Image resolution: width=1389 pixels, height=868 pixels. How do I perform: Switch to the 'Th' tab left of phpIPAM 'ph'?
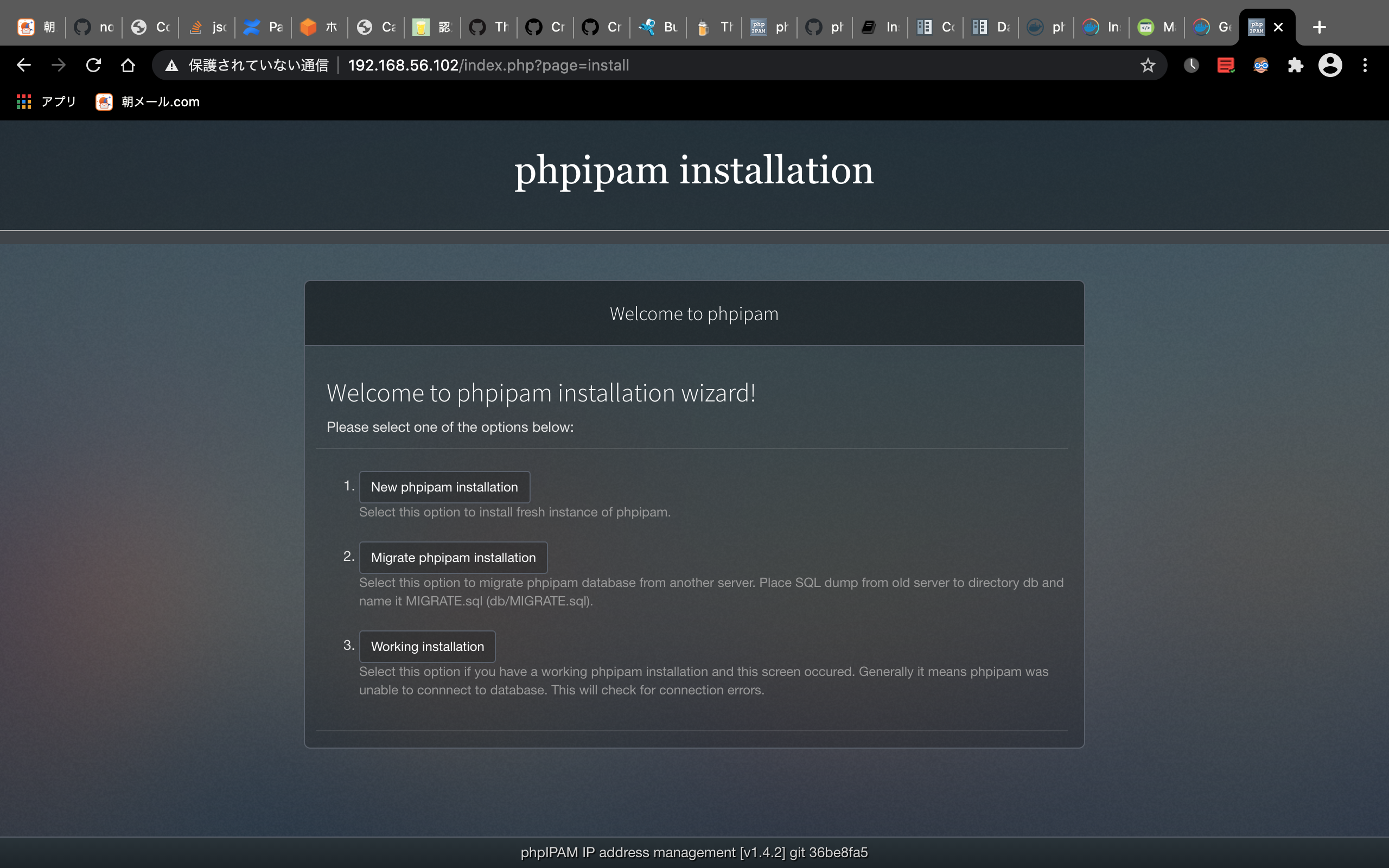pyautogui.click(x=714, y=27)
